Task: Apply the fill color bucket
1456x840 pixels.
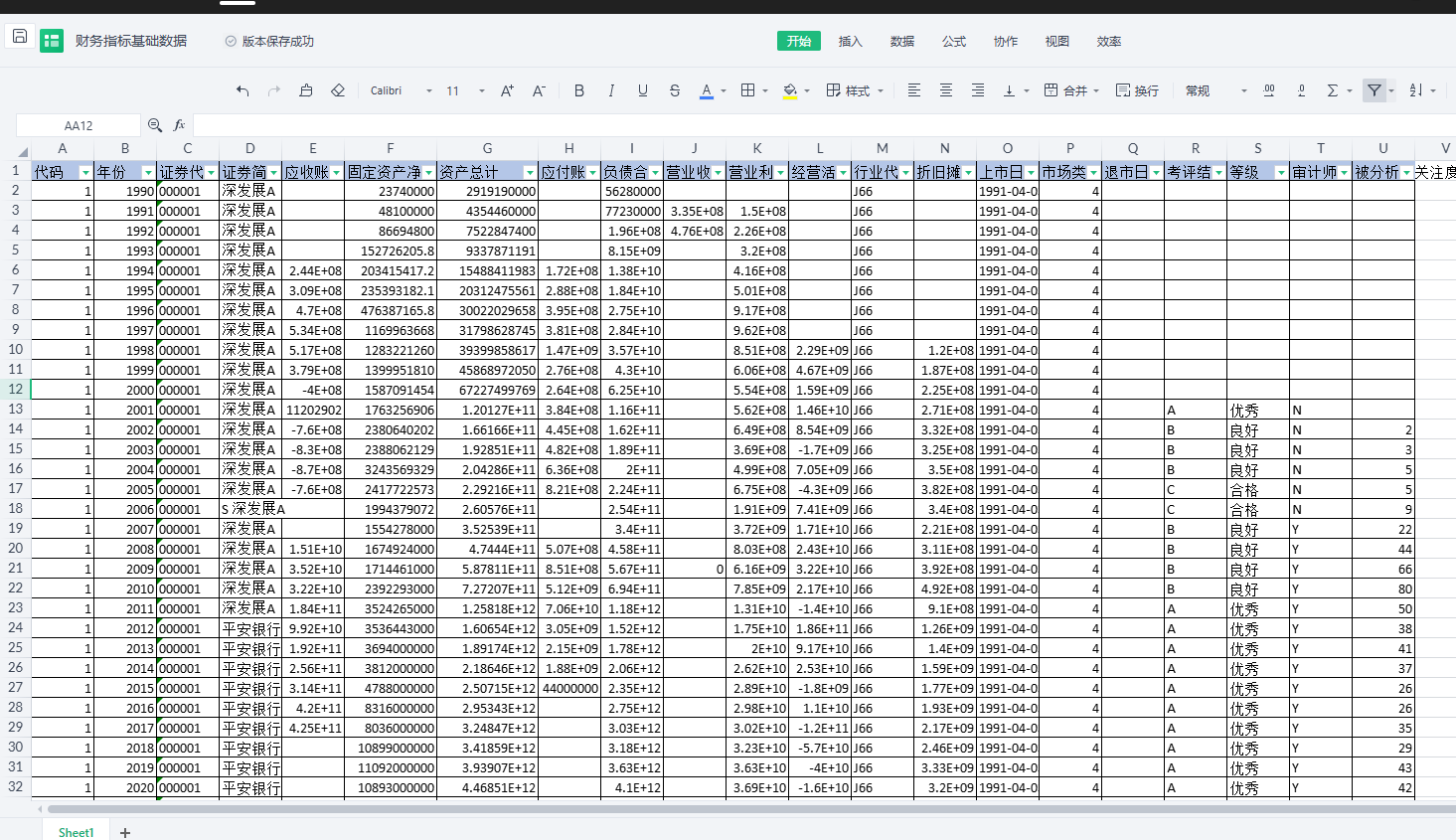Action: coord(790,90)
